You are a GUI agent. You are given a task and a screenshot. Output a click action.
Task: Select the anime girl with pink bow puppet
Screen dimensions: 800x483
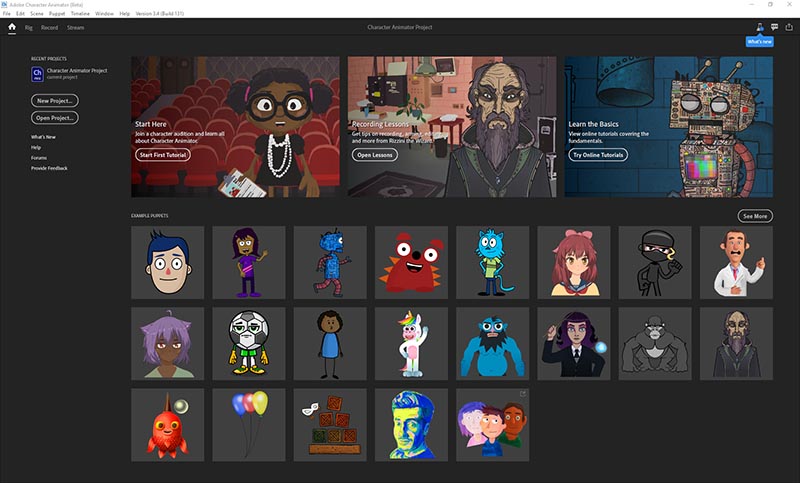coord(573,263)
